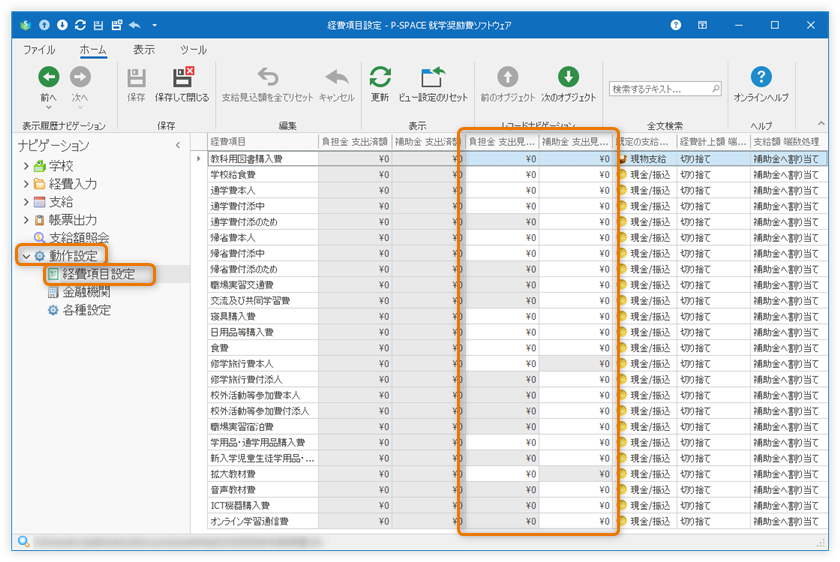840x562 pixels.
Task: Go to next object (次のオブジェクト)
Action: point(568,77)
